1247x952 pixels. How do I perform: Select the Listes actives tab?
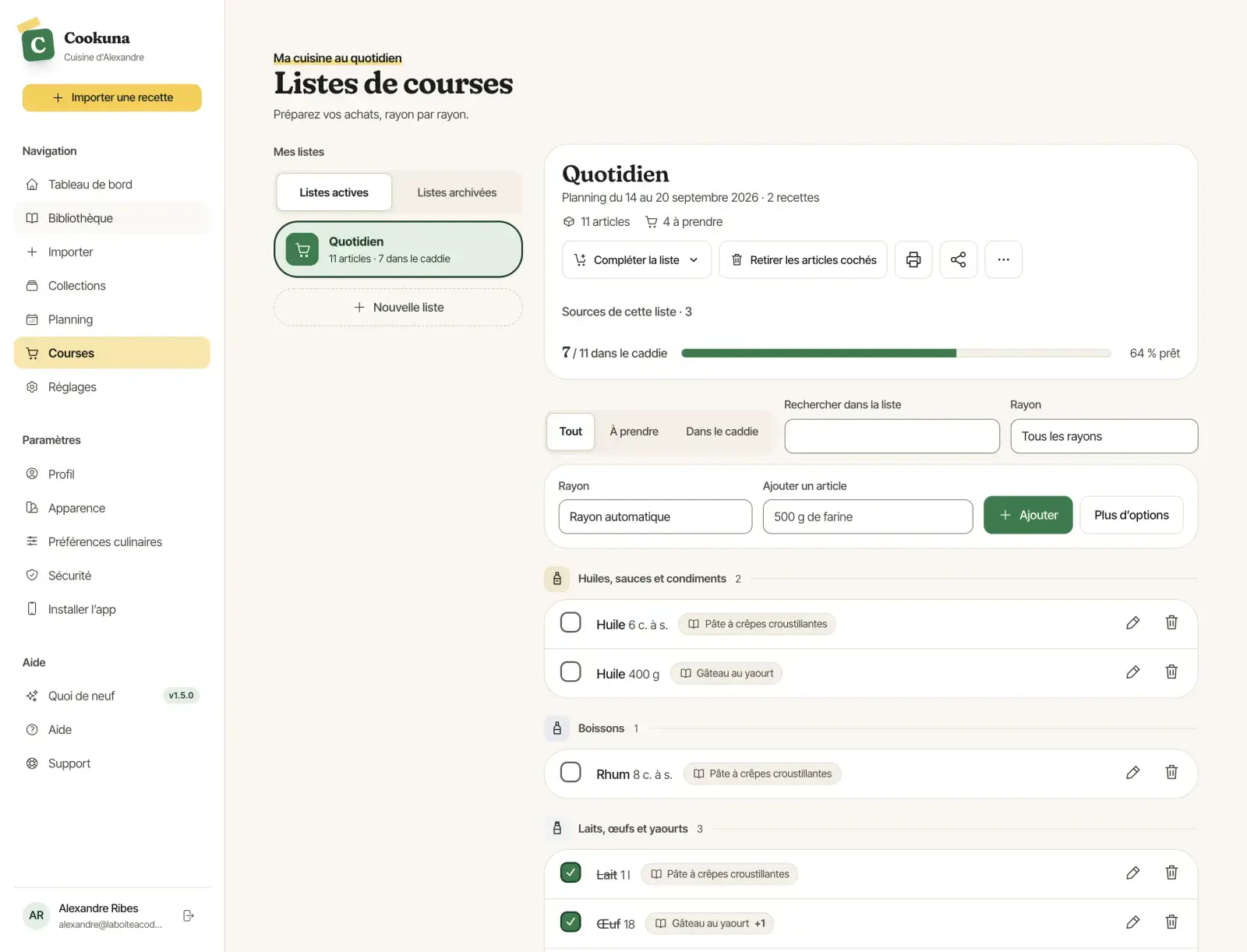(x=334, y=192)
